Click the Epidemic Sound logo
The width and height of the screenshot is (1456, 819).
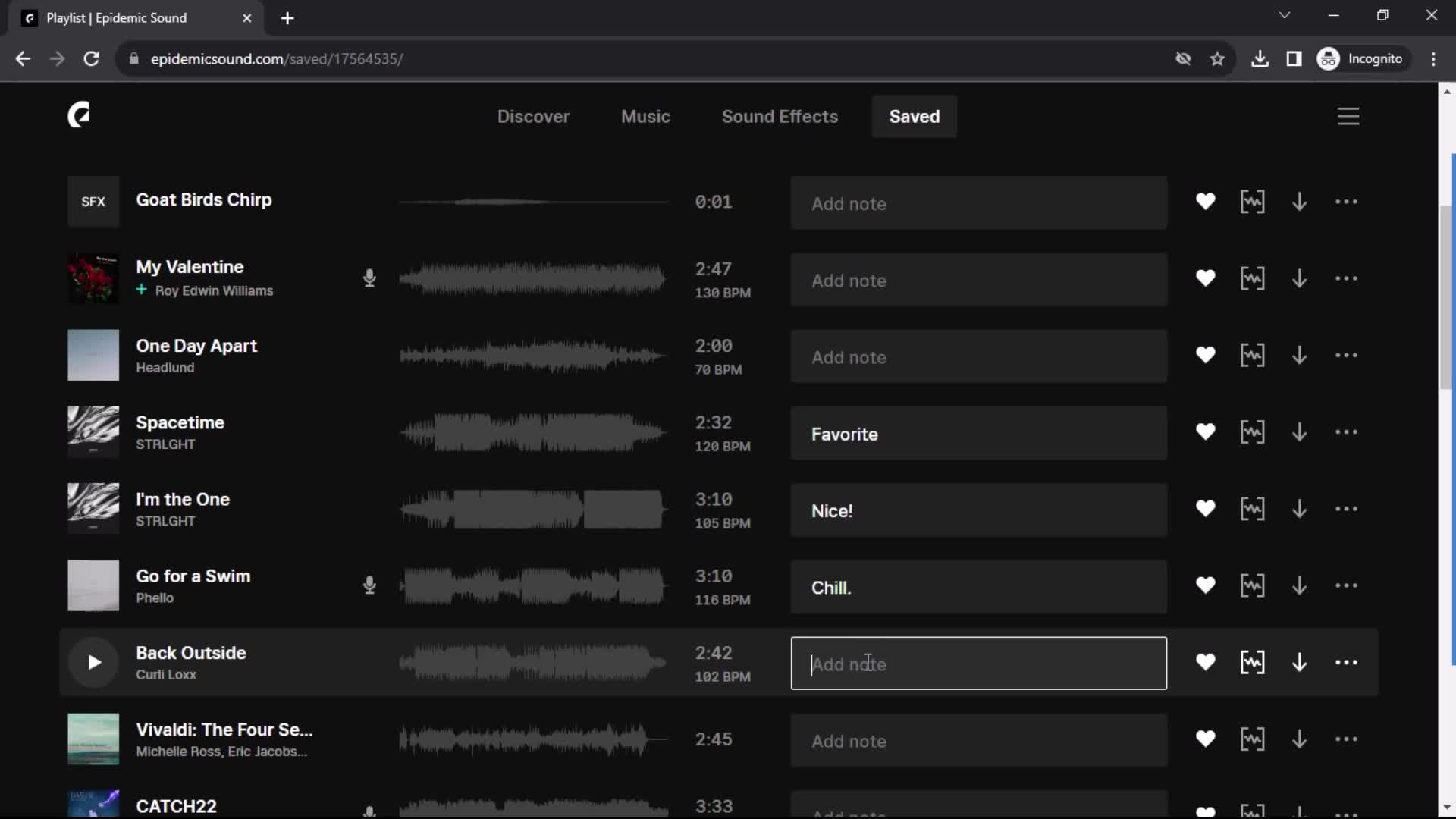coord(79,115)
